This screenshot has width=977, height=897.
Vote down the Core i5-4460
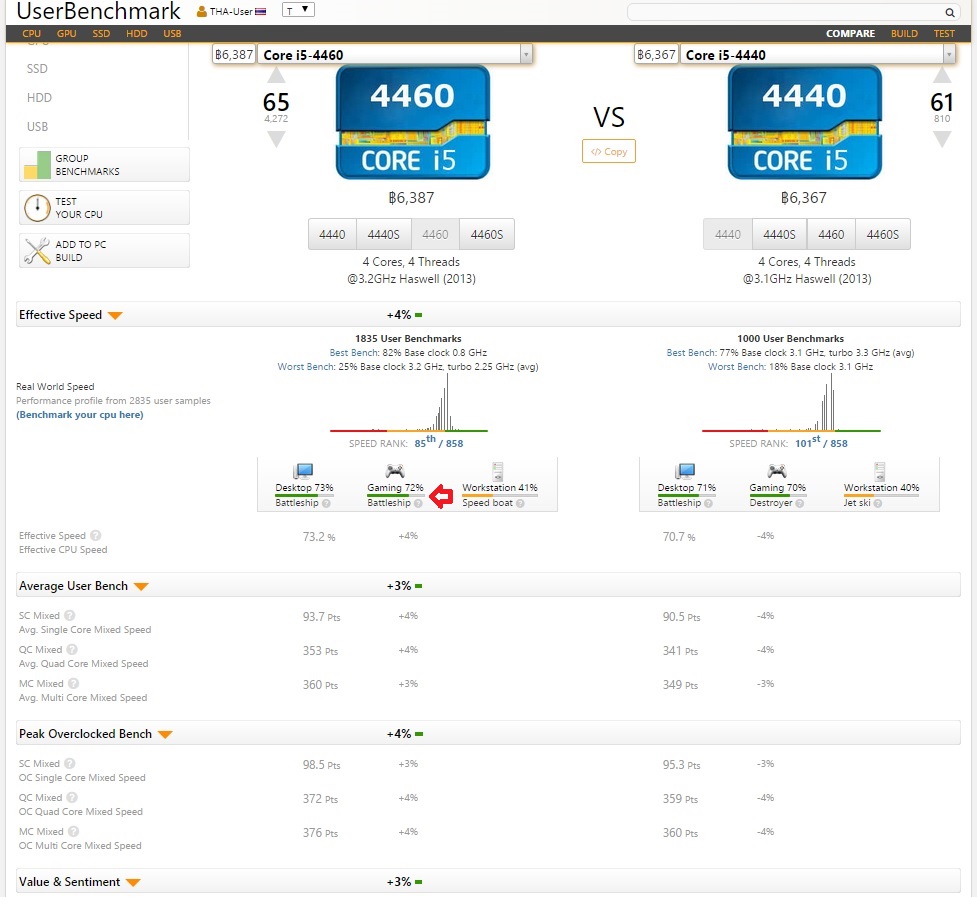[276, 139]
